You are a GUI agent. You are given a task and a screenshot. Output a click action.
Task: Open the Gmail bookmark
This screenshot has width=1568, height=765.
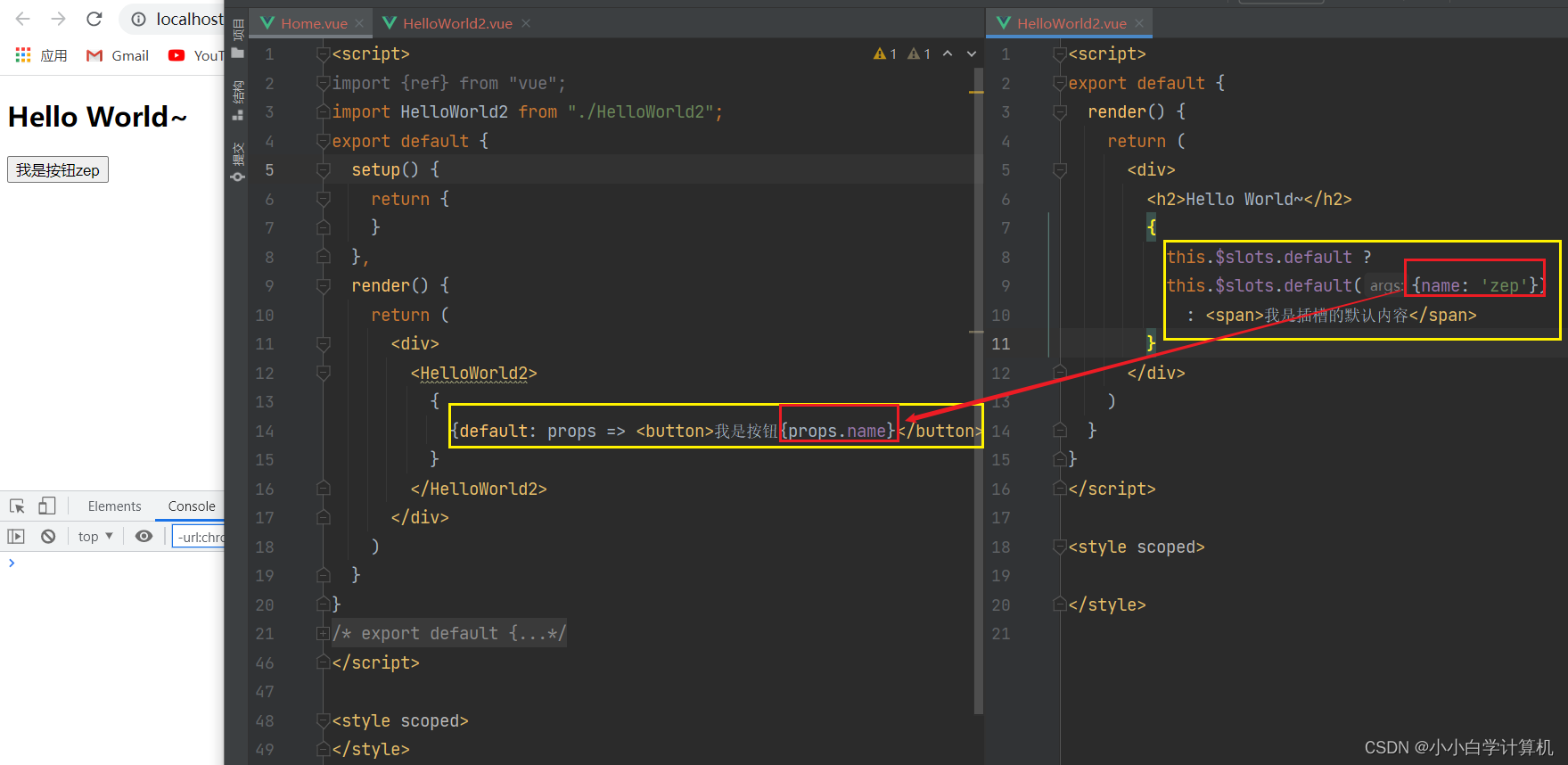(118, 55)
